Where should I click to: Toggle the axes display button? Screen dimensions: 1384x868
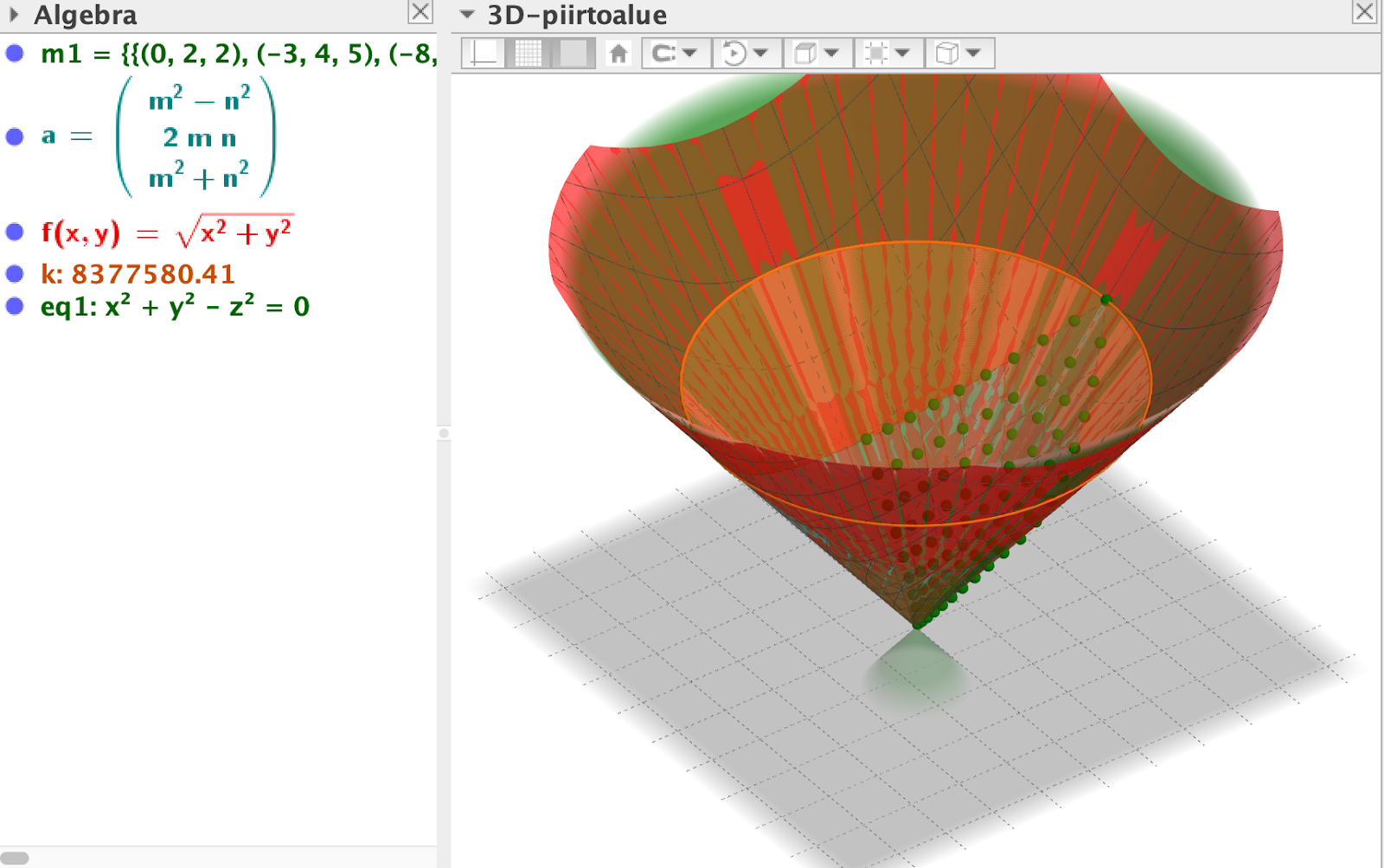[x=484, y=54]
